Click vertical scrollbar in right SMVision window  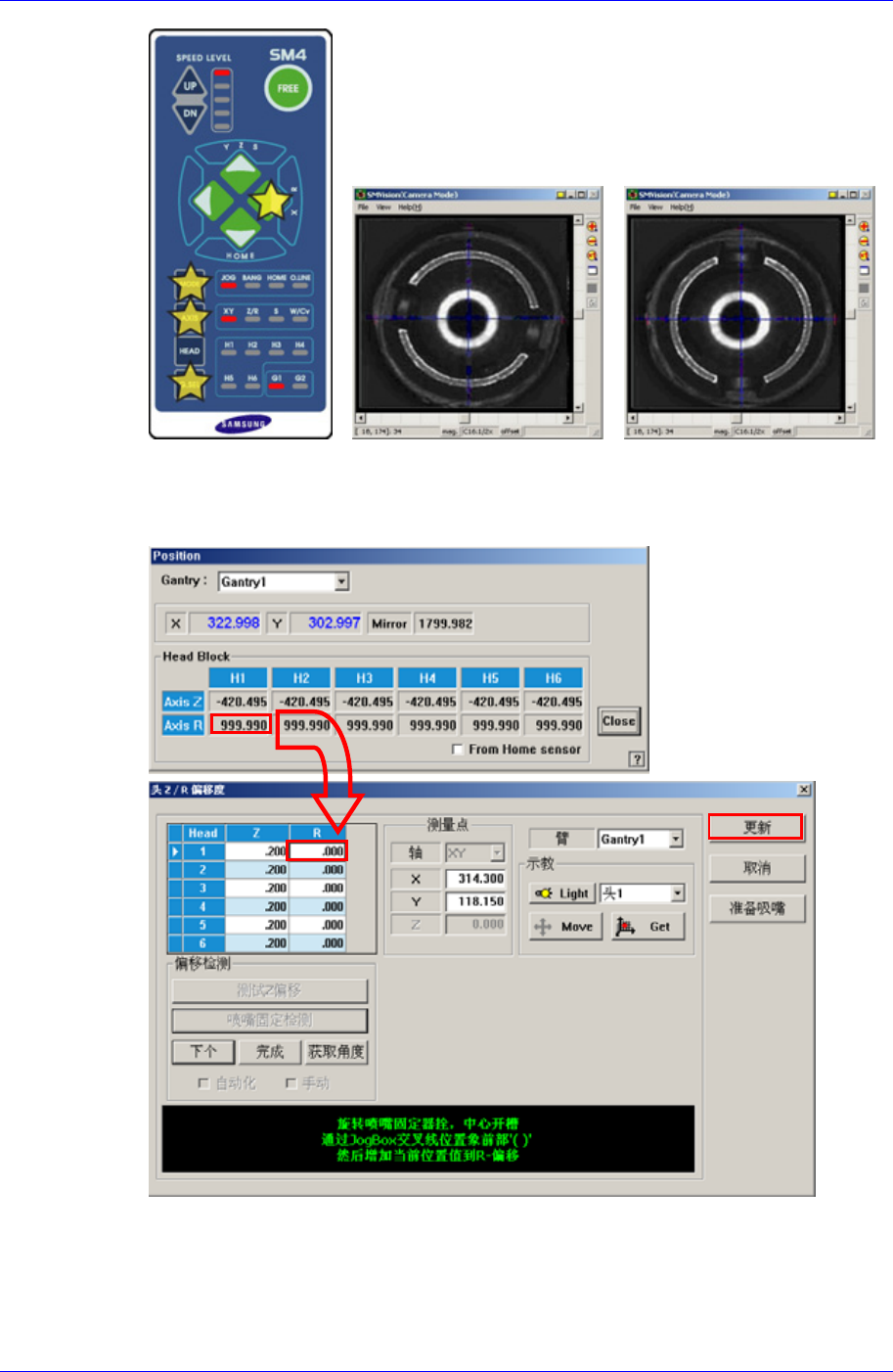tap(850, 313)
